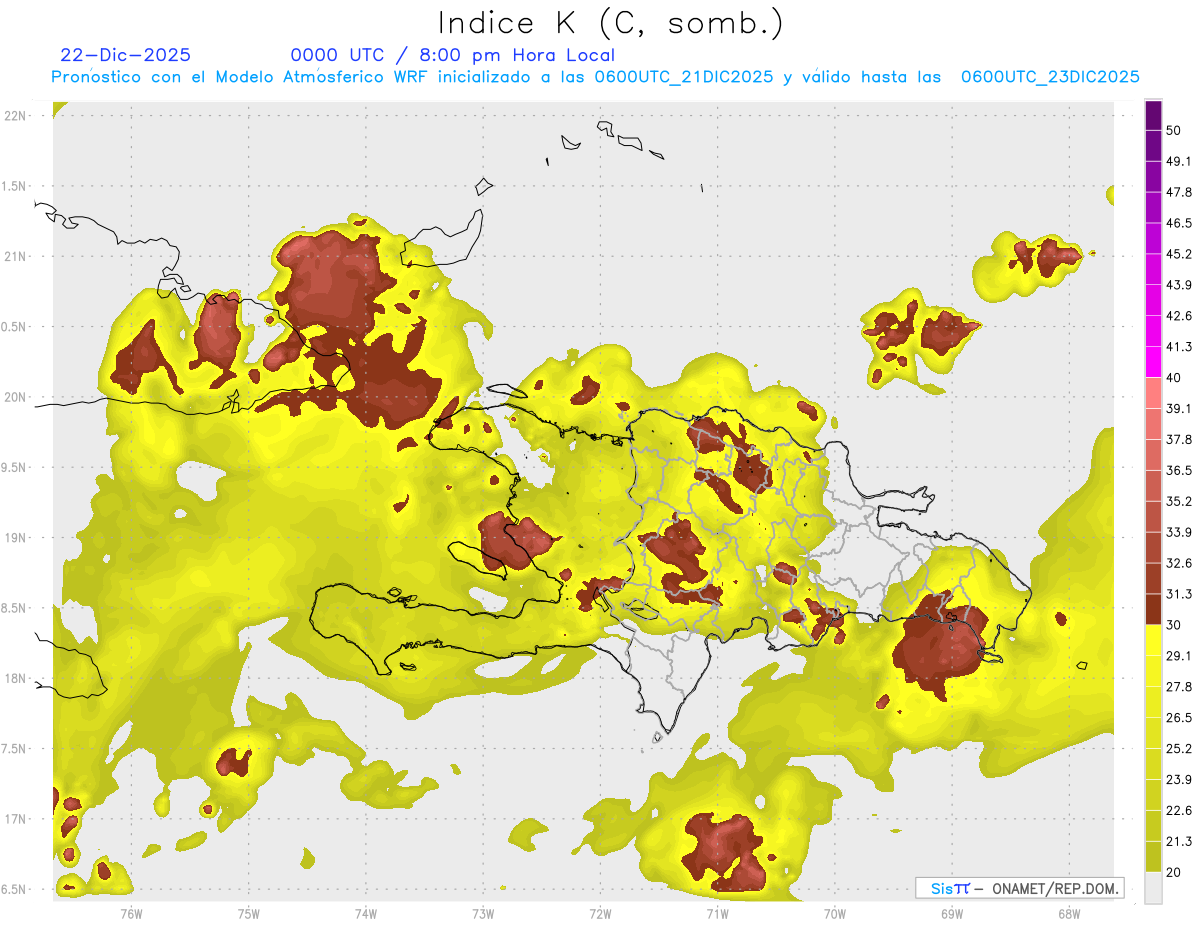Click the "70W" longitude label
This screenshot has width=1200, height=927.
click(x=835, y=913)
